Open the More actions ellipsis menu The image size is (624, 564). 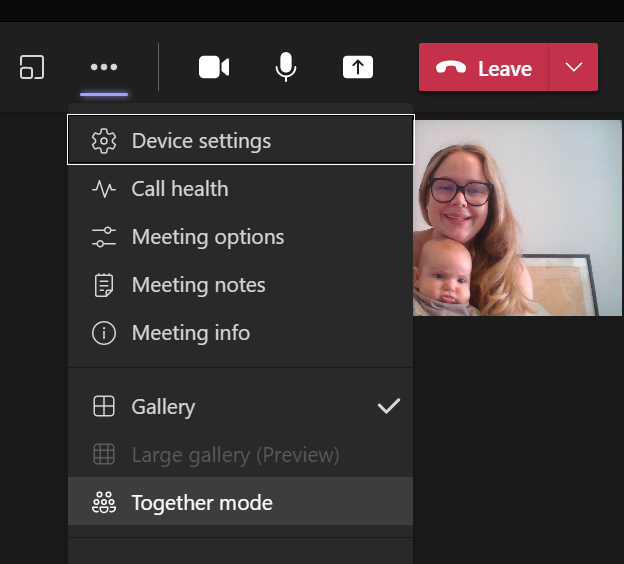coord(104,67)
